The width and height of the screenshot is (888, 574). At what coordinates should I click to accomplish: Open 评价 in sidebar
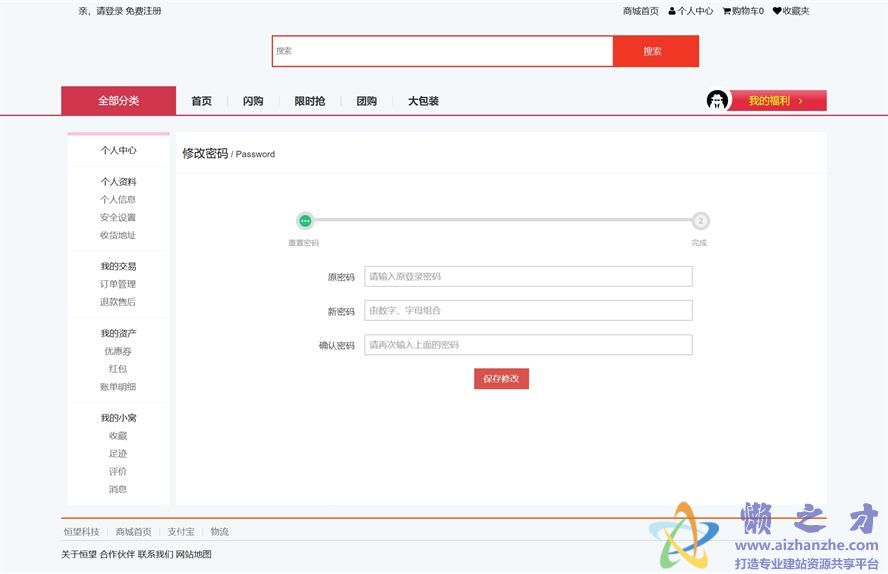tap(118, 472)
